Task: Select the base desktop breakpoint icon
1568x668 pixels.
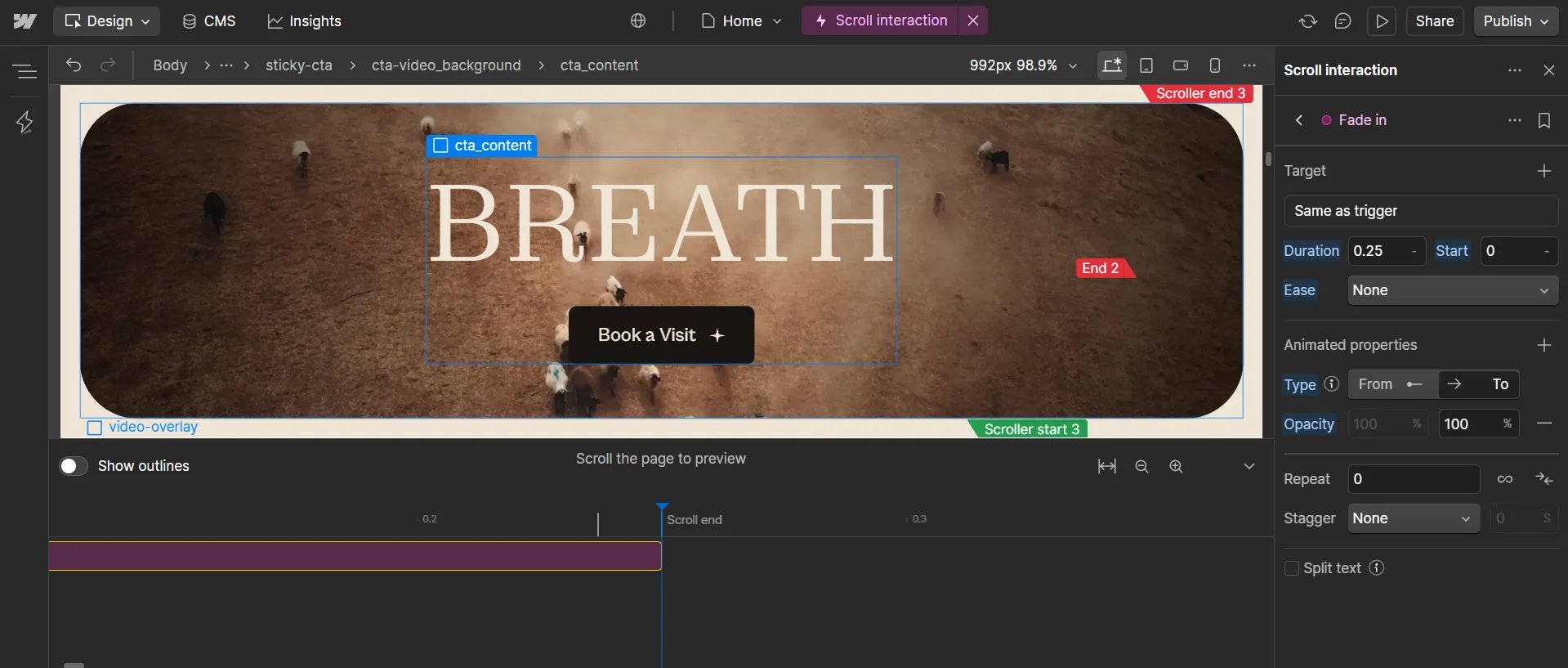Action: (x=1112, y=65)
